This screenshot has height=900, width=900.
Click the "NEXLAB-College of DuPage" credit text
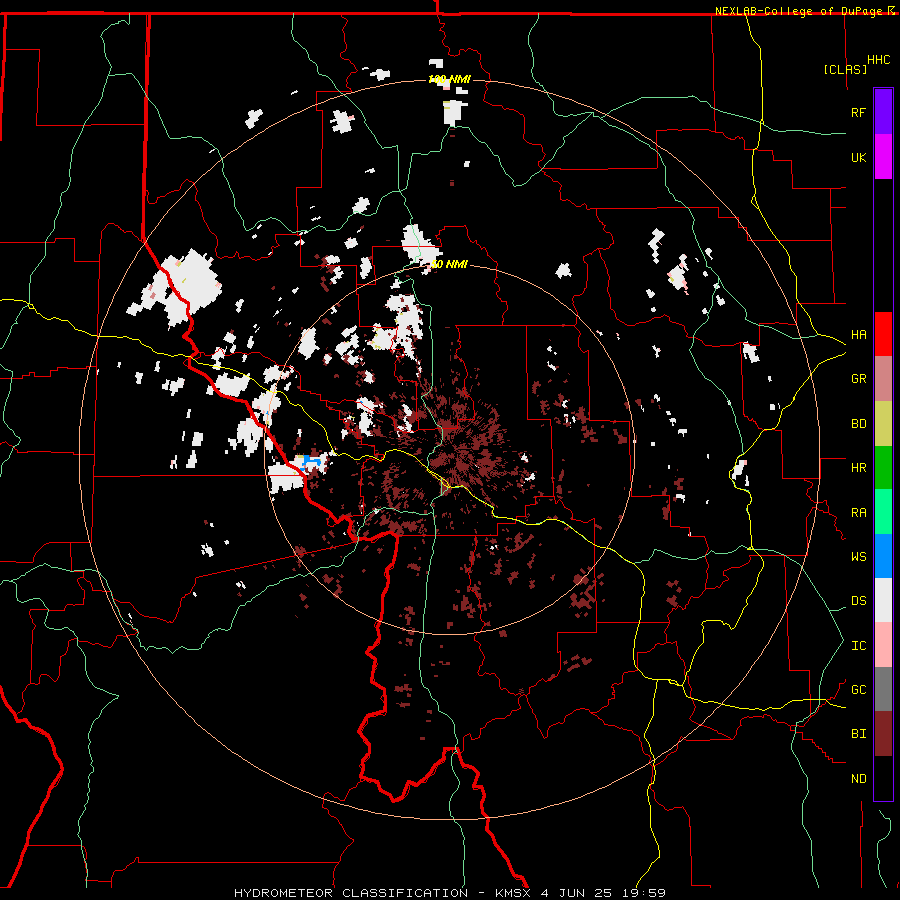click(798, 11)
